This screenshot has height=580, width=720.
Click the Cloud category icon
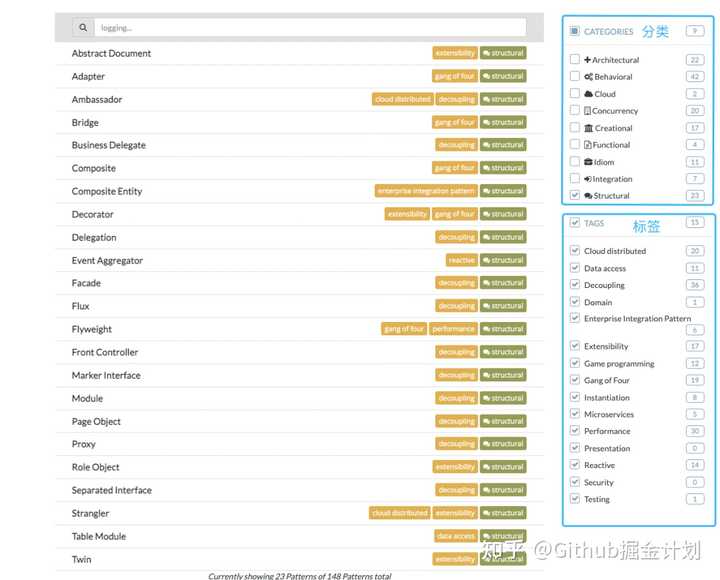588,94
